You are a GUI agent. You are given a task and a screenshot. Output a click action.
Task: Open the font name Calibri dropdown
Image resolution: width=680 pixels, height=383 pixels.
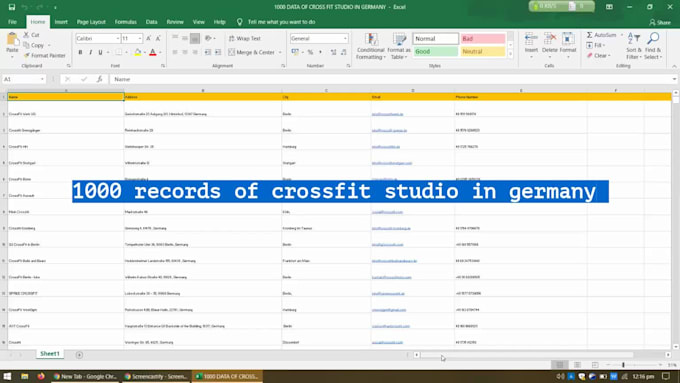point(118,39)
